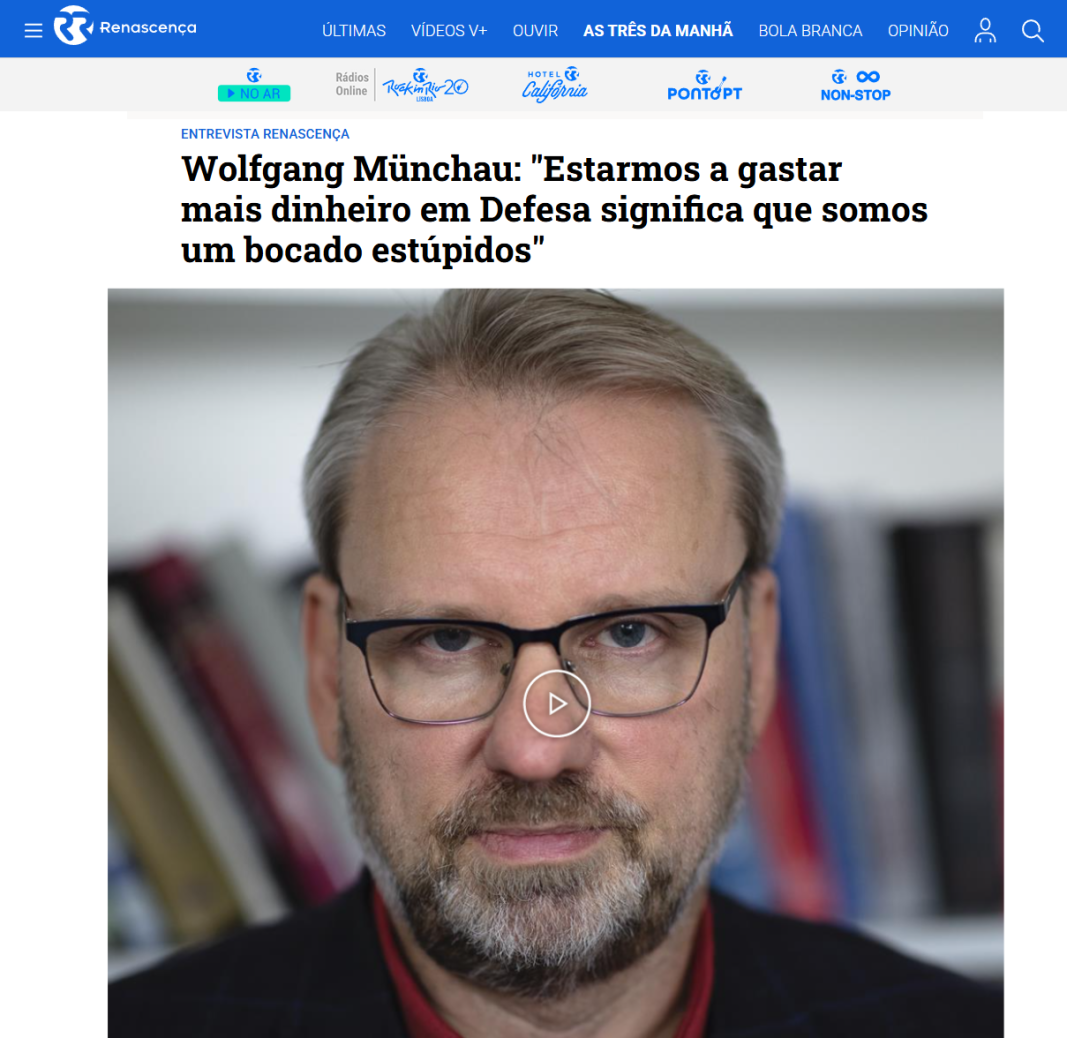Click the interviewee photo thumbnail
Screen dimensions: 1067x1038
555,663
